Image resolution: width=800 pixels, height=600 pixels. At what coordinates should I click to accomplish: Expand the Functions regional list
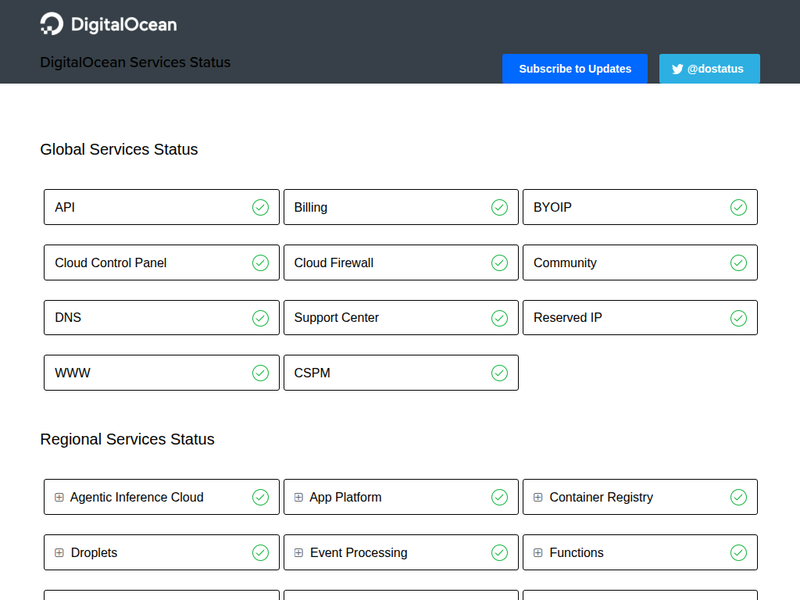coord(538,553)
